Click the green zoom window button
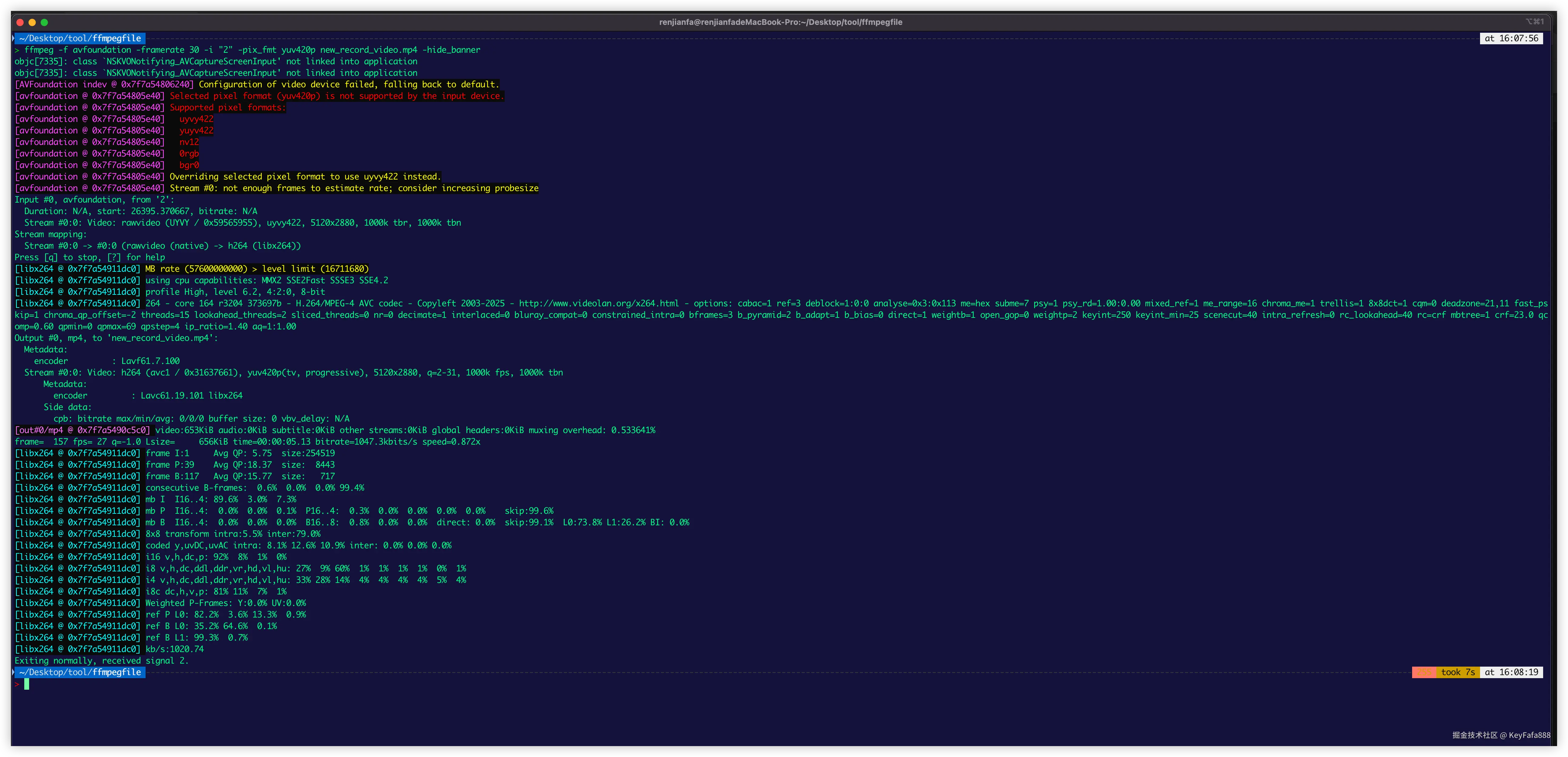Screen dimensions: 1568x757 (x=45, y=22)
